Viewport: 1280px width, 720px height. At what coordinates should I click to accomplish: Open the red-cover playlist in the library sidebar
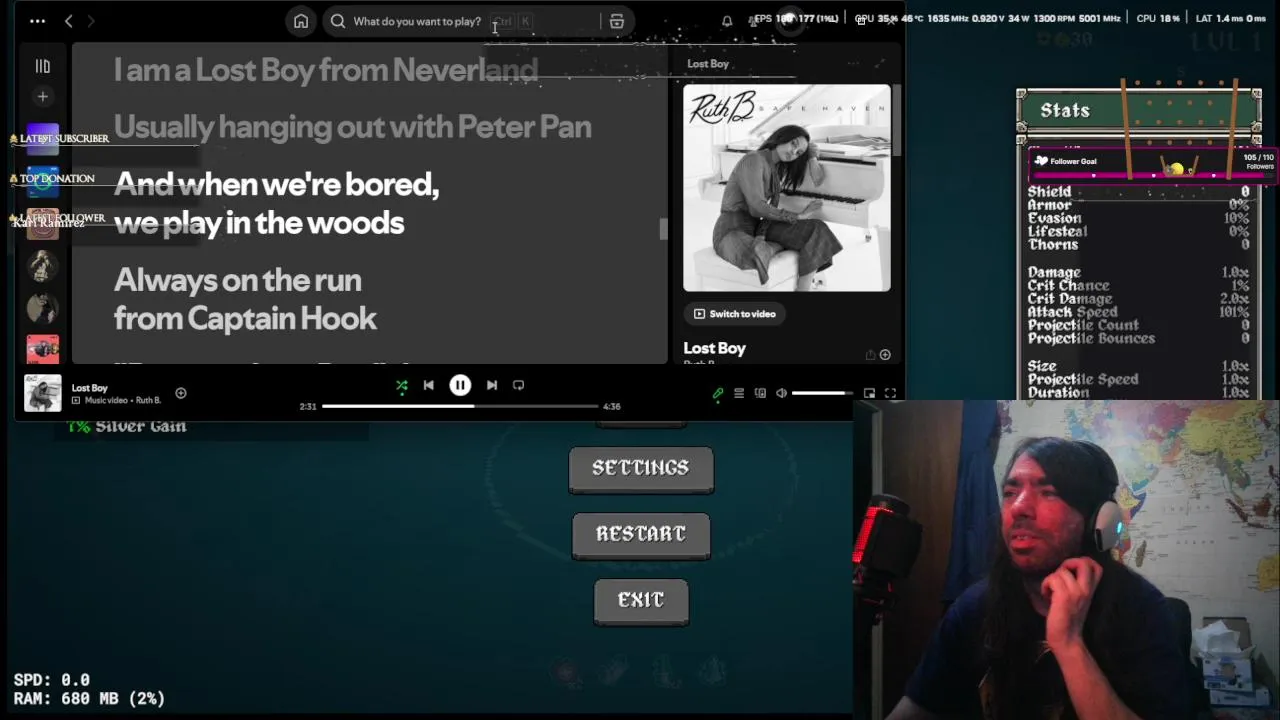pyautogui.click(x=43, y=349)
